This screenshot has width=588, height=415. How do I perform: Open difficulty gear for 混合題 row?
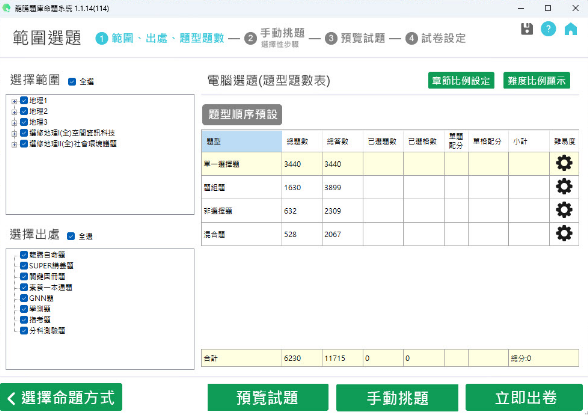tap(564, 233)
